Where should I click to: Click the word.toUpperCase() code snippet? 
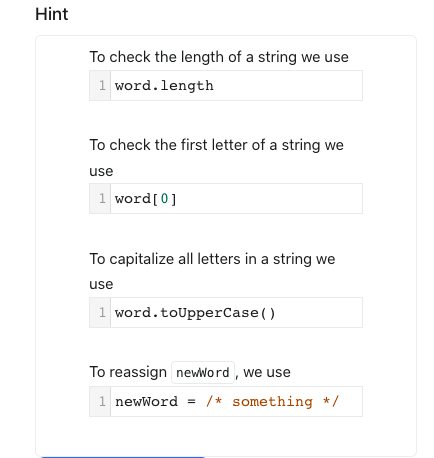pos(195,313)
